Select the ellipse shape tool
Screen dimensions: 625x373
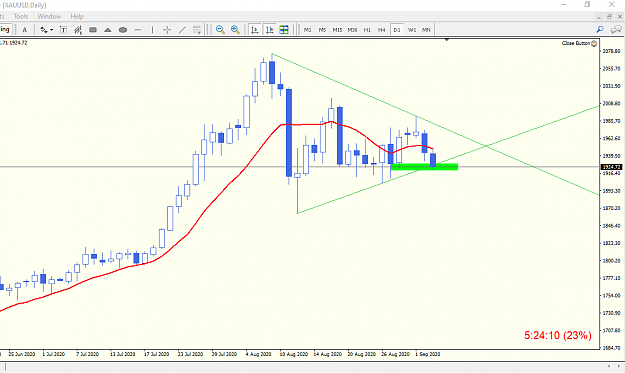tap(123, 30)
